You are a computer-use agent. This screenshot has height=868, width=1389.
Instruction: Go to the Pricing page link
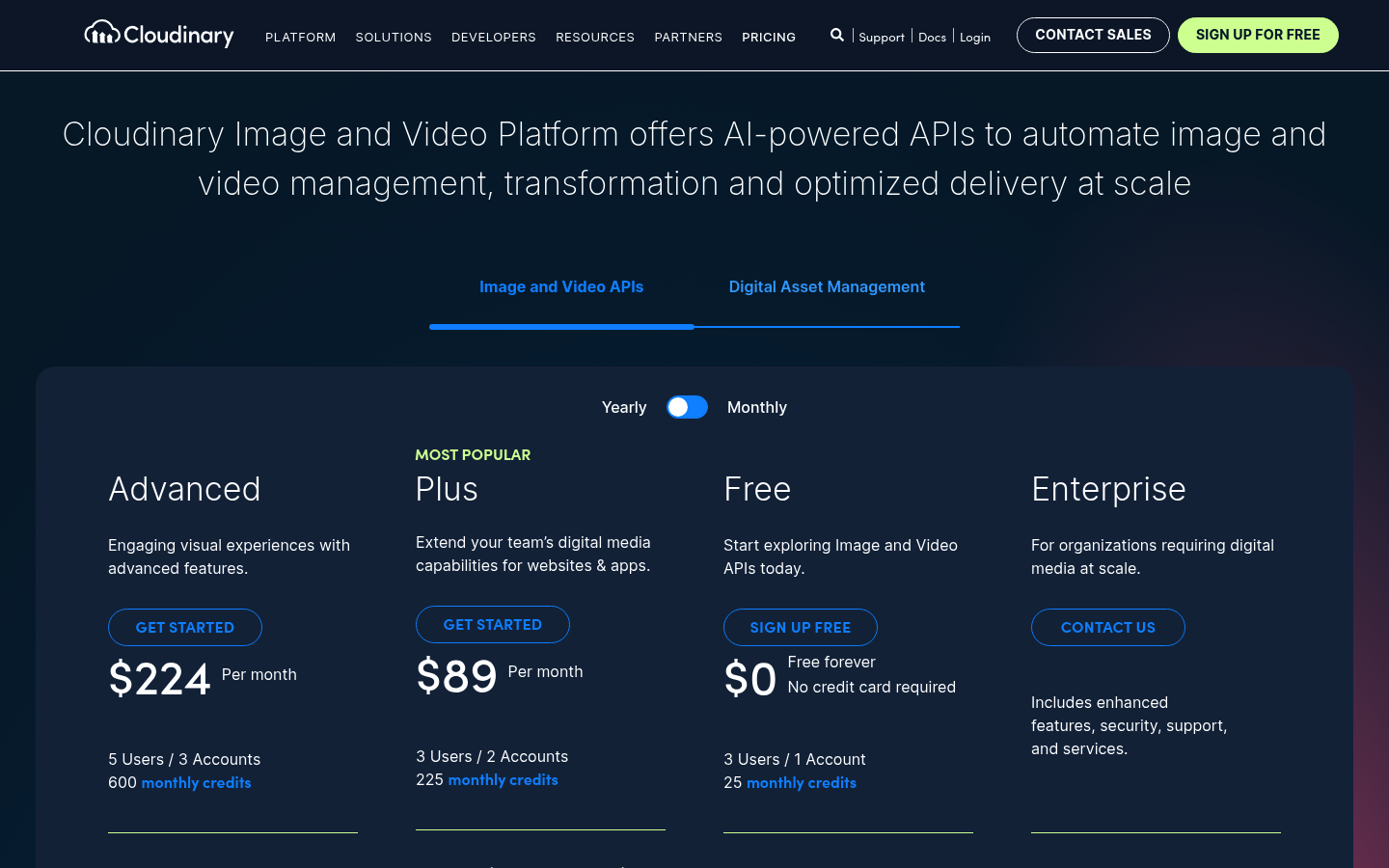(x=769, y=37)
